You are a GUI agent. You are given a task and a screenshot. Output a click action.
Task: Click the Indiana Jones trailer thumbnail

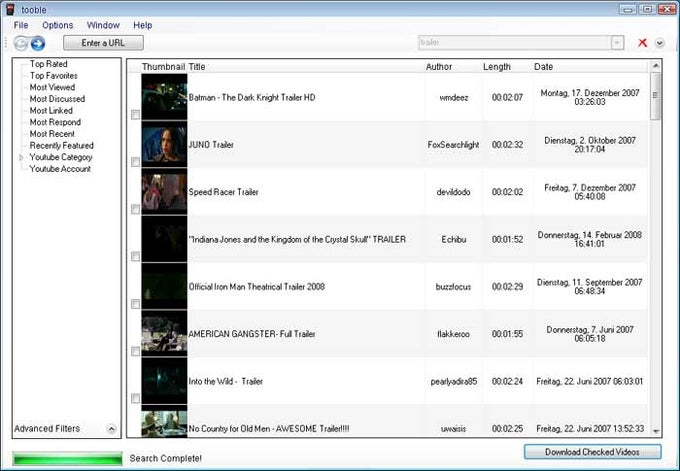pyautogui.click(x=164, y=239)
